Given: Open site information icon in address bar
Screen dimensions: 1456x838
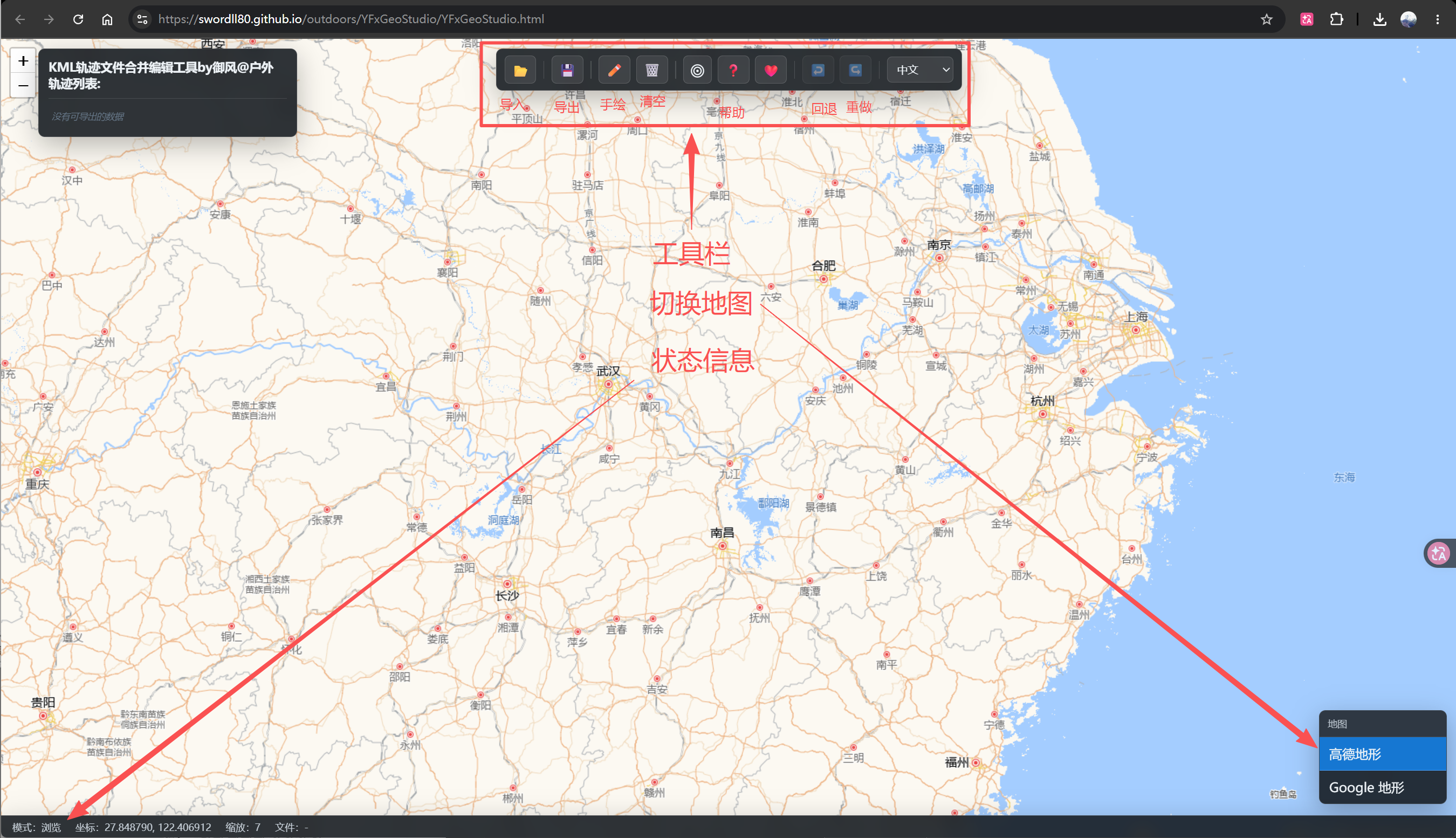Looking at the screenshot, I should tap(142, 19).
